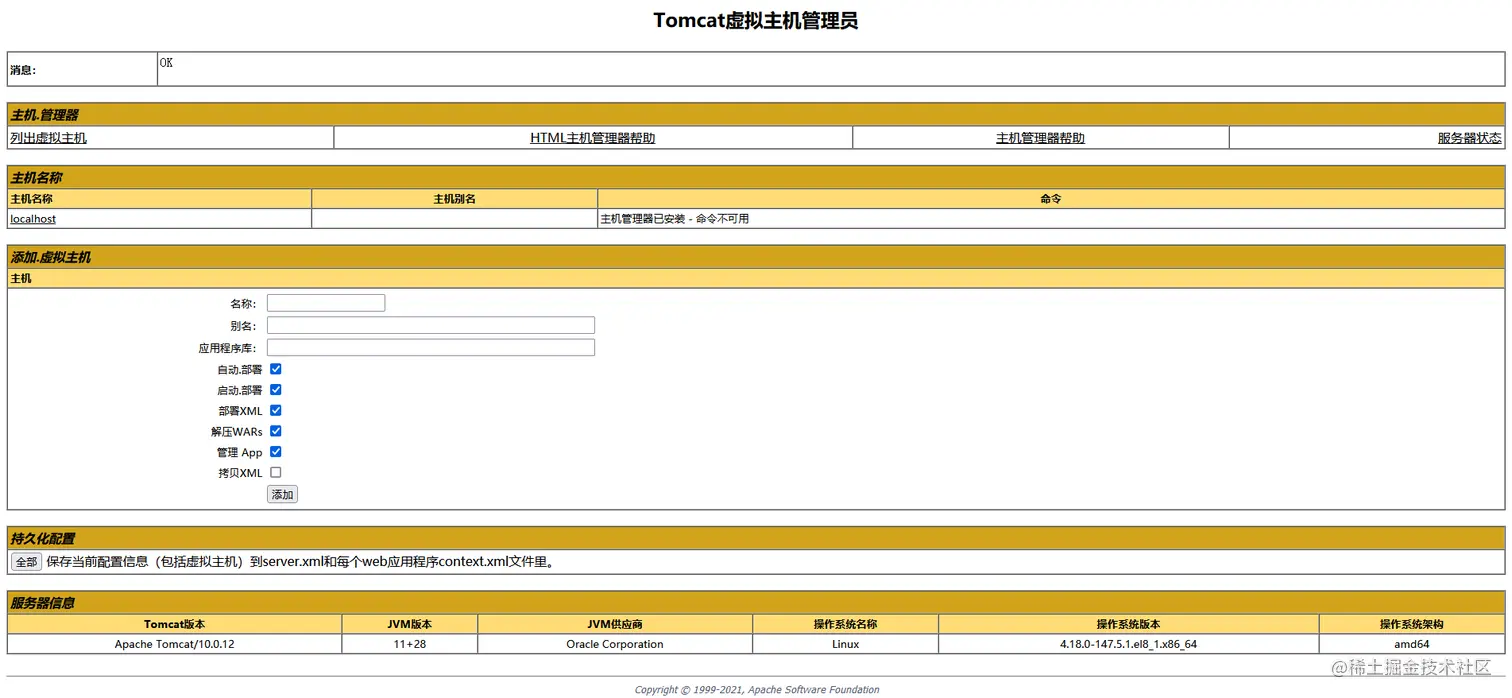Click the 操作系统架构 column header
Viewport: 1512px width, 698px height.
click(x=1411, y=624)
